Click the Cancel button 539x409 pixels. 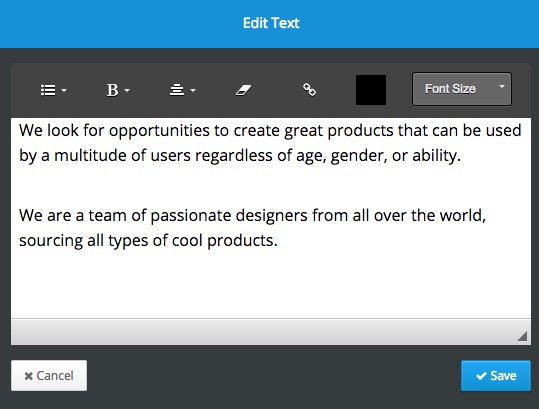pos(49,375)
